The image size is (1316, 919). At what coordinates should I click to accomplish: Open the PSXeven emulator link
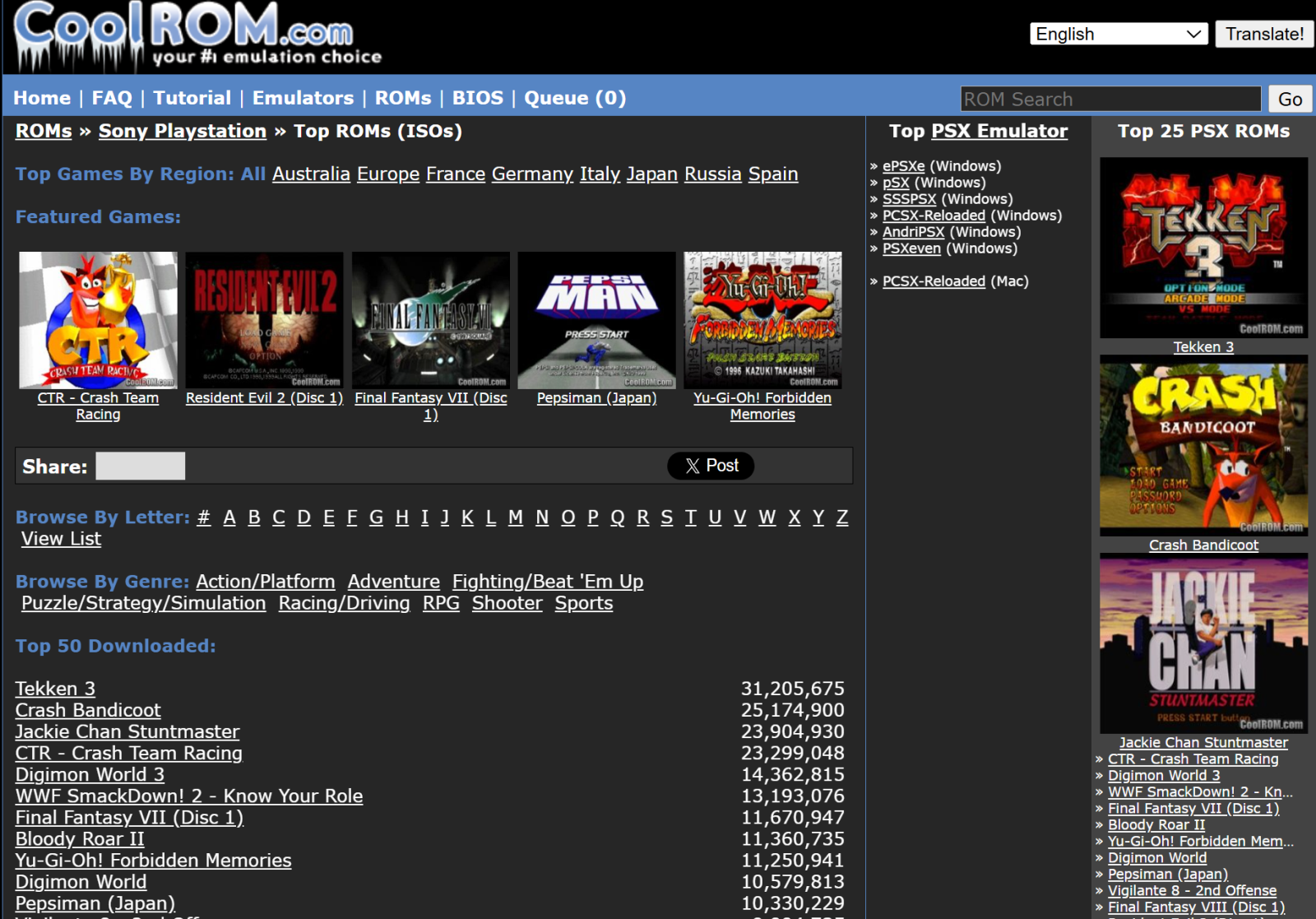pyautogui.click(x=911, y=248)
